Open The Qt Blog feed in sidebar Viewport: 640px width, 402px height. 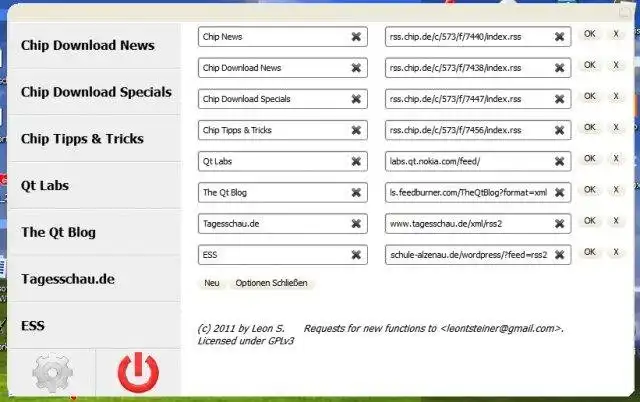tap(94, 232)
